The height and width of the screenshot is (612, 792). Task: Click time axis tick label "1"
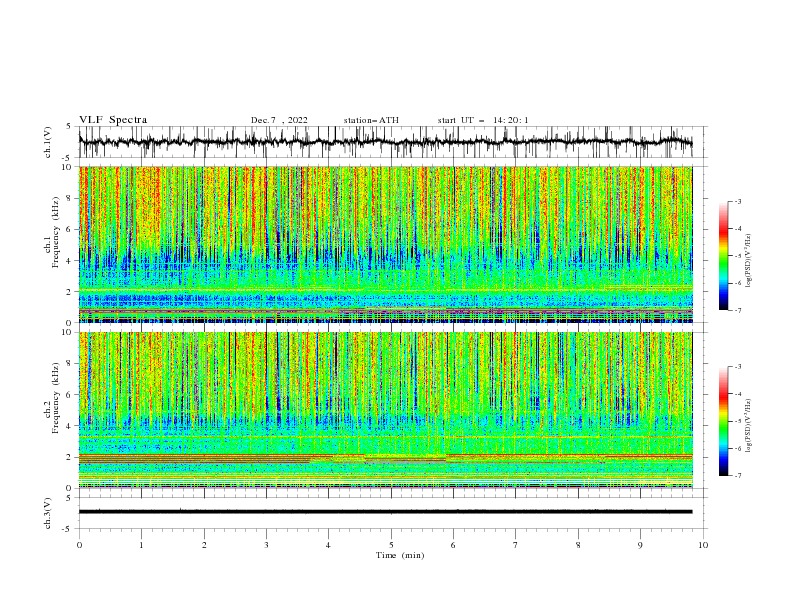(x=141, y=545)
